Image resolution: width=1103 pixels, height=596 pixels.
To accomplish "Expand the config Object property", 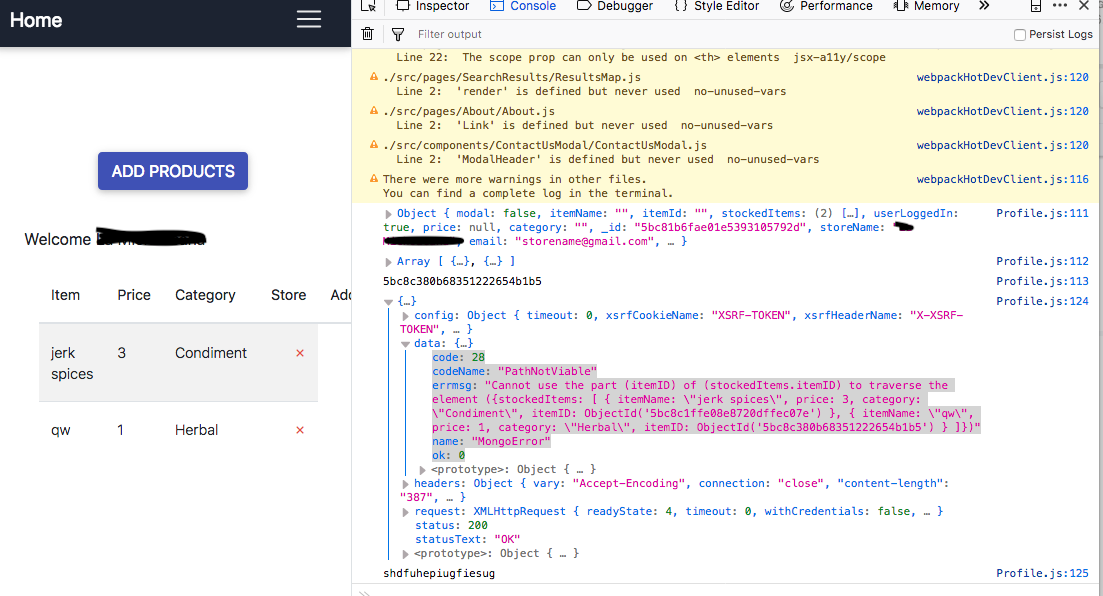I will pyautogui.click(x=405, y=316).
